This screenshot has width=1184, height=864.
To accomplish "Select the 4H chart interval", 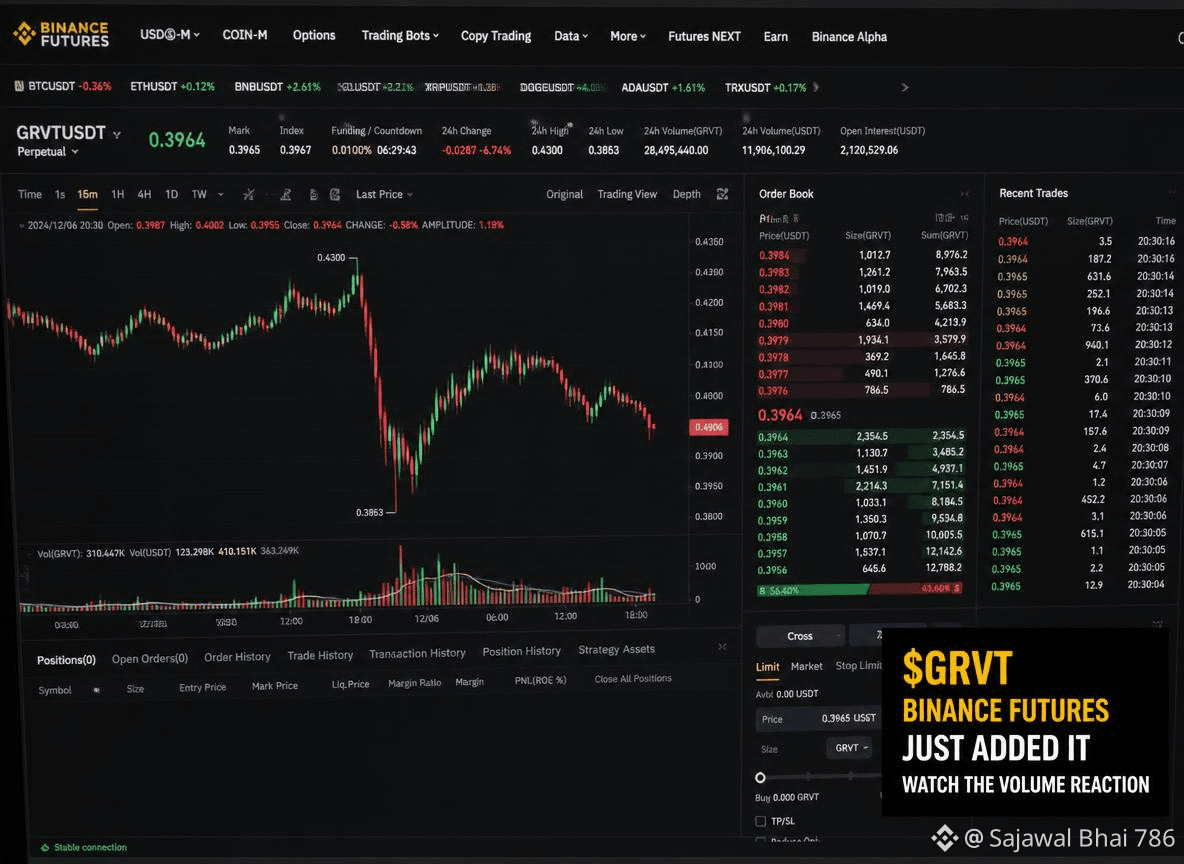I will pos(144,195).
